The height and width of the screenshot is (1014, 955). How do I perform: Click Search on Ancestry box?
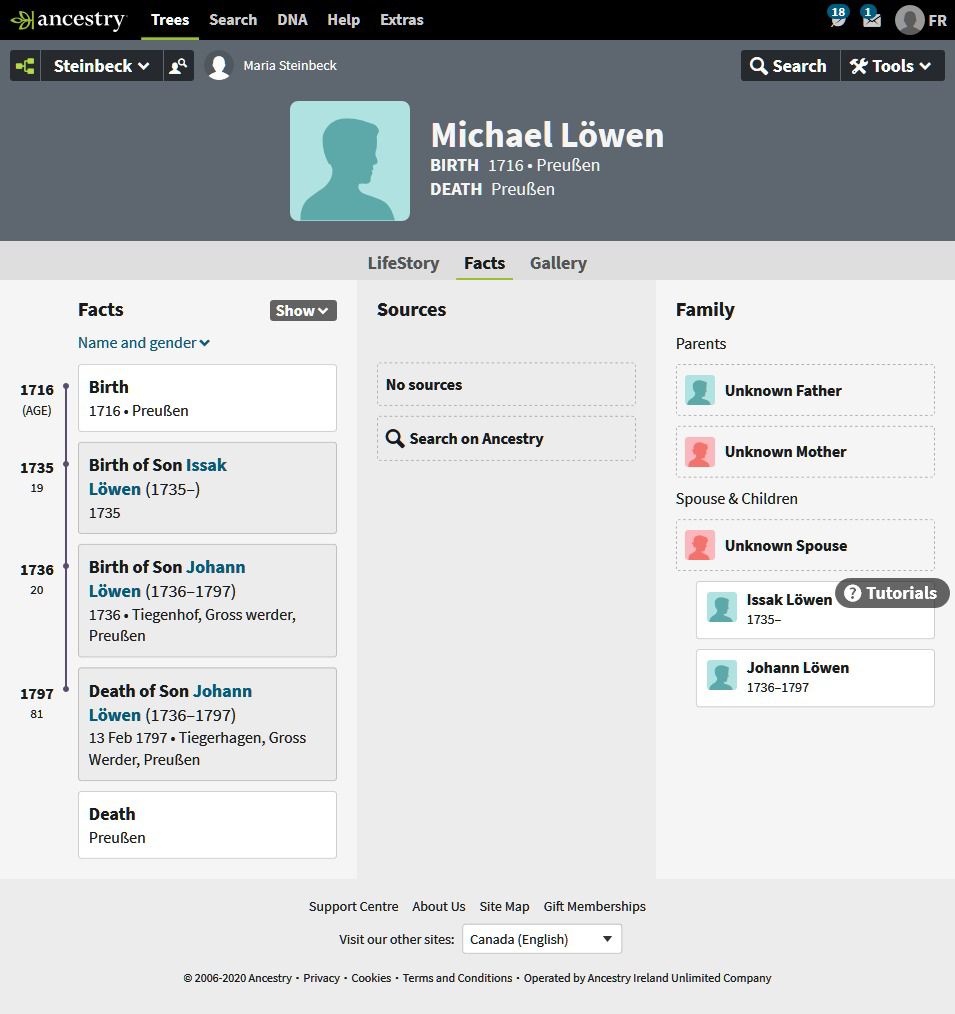506,438
